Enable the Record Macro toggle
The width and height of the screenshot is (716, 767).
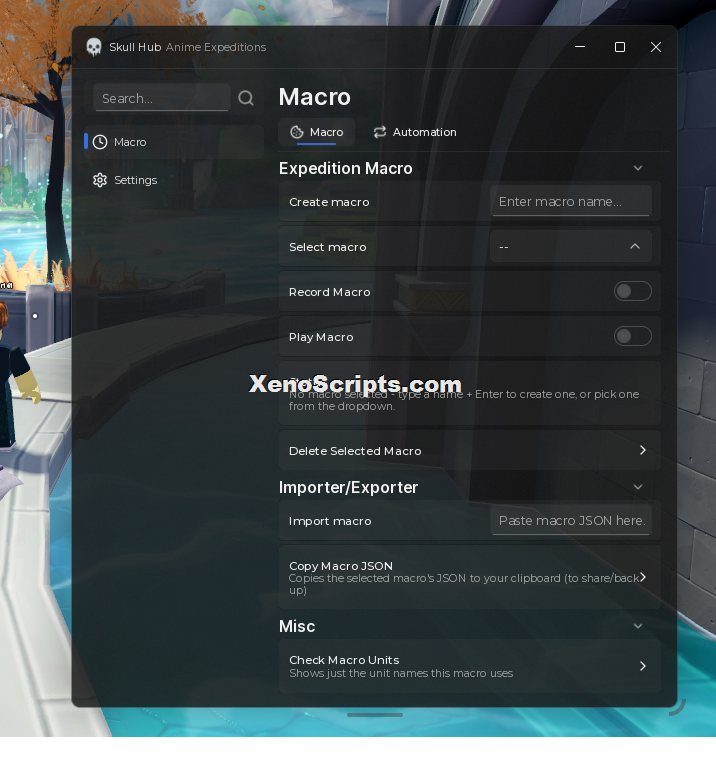tap(633, 292)
